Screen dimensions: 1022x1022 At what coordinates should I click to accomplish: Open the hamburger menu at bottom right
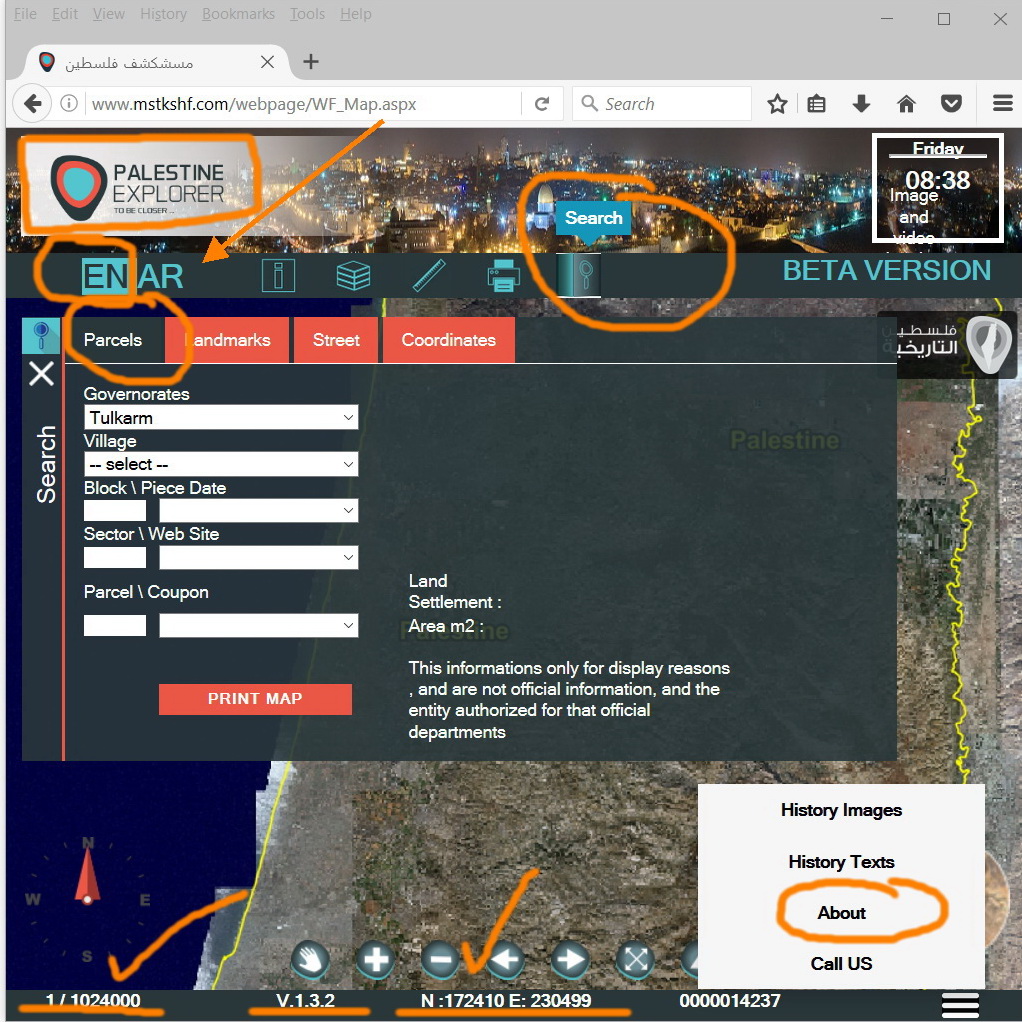(x=960, y=1004)
